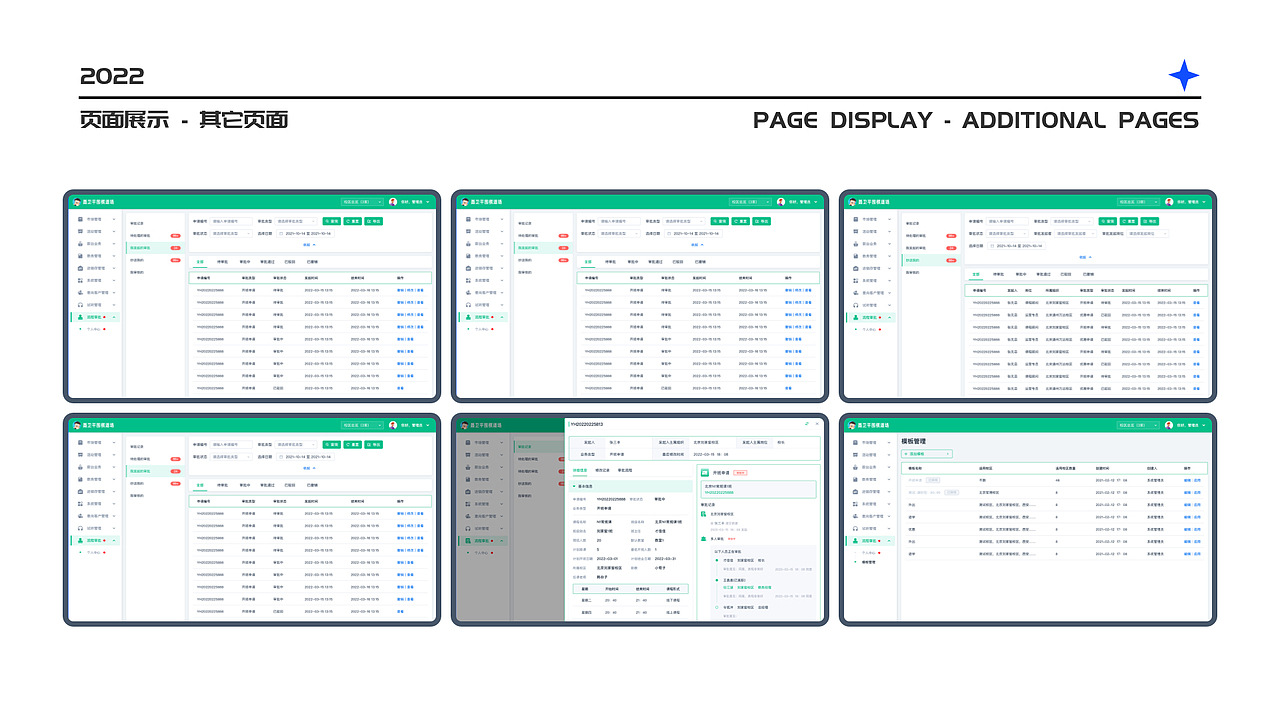1280x720 pixels.
Task: Collapse filters via 收起 link in top-left screenshot
Action: click(309, 245)
